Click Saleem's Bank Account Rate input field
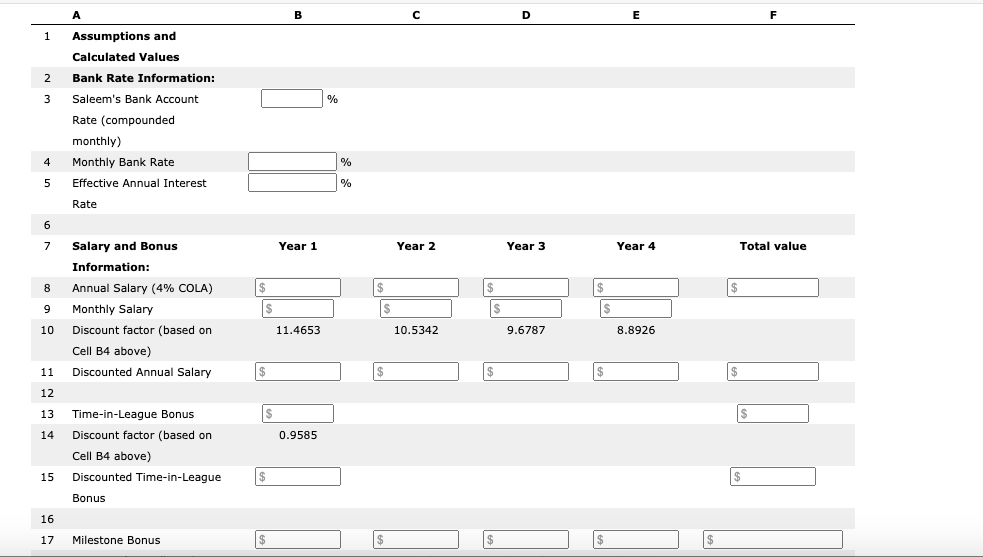This screenshot has width=983, height=557. point(292,98)
